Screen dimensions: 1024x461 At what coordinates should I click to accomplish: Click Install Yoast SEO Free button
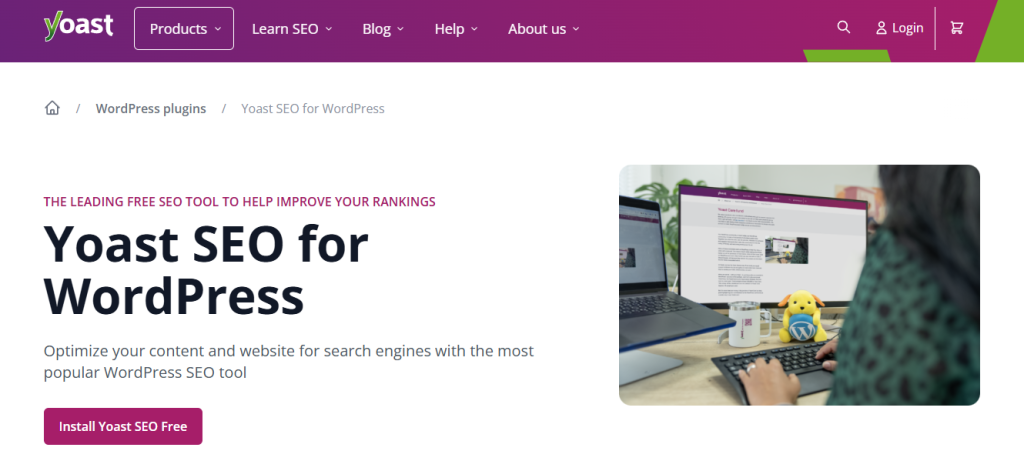(x=123, y=426)
